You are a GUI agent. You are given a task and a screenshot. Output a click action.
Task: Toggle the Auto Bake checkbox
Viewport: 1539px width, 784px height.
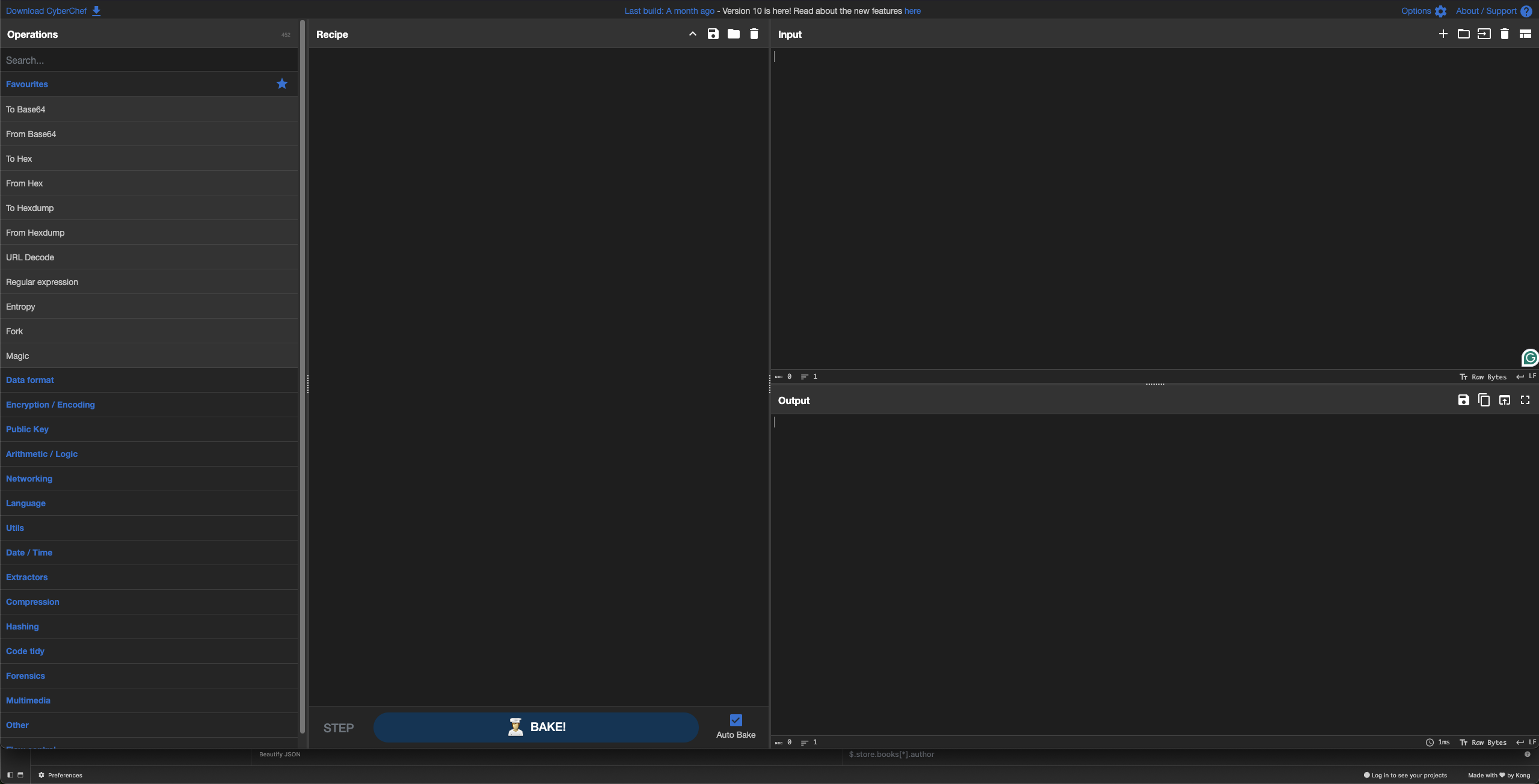coord(736,720)
